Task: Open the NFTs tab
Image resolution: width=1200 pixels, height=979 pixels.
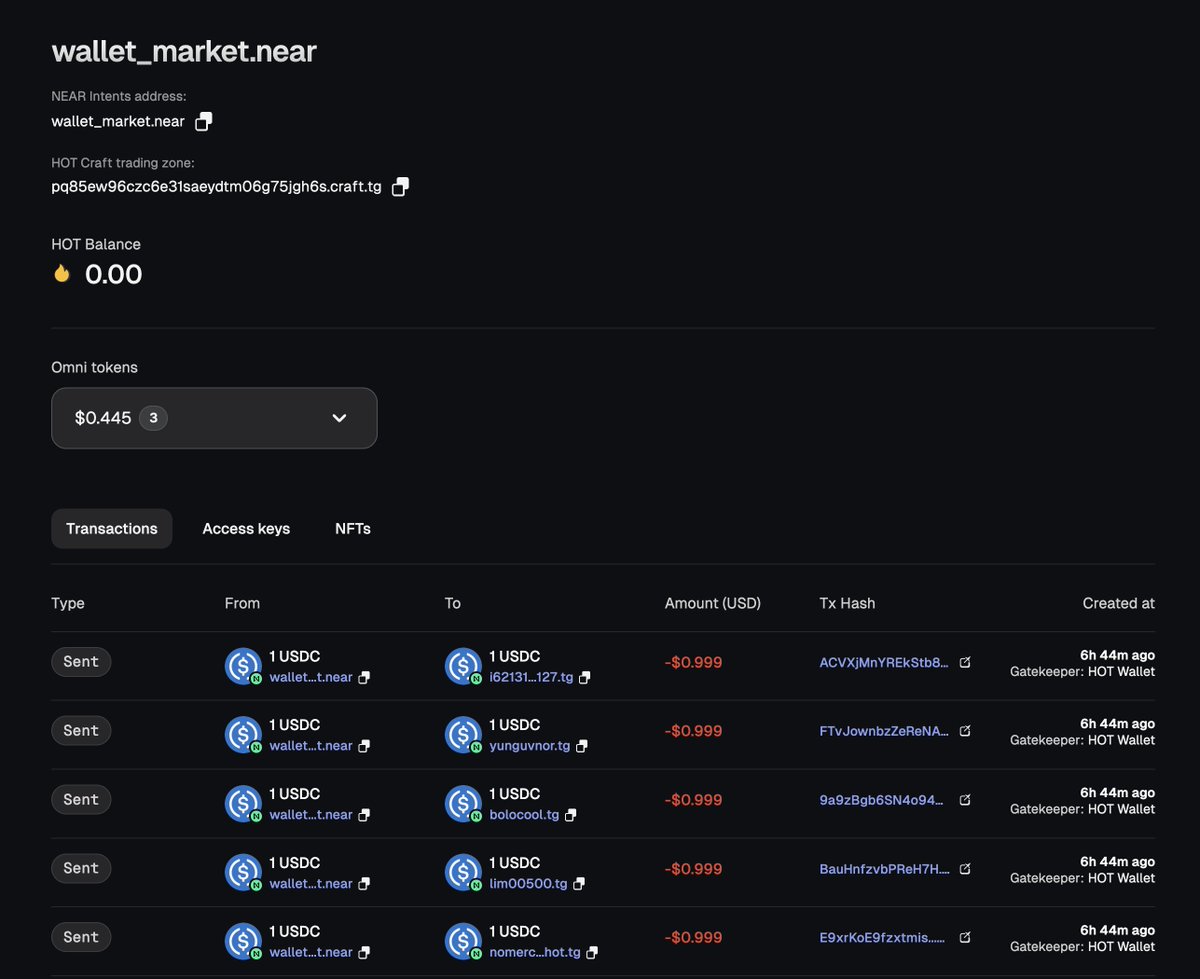Action: coord(353,528)
